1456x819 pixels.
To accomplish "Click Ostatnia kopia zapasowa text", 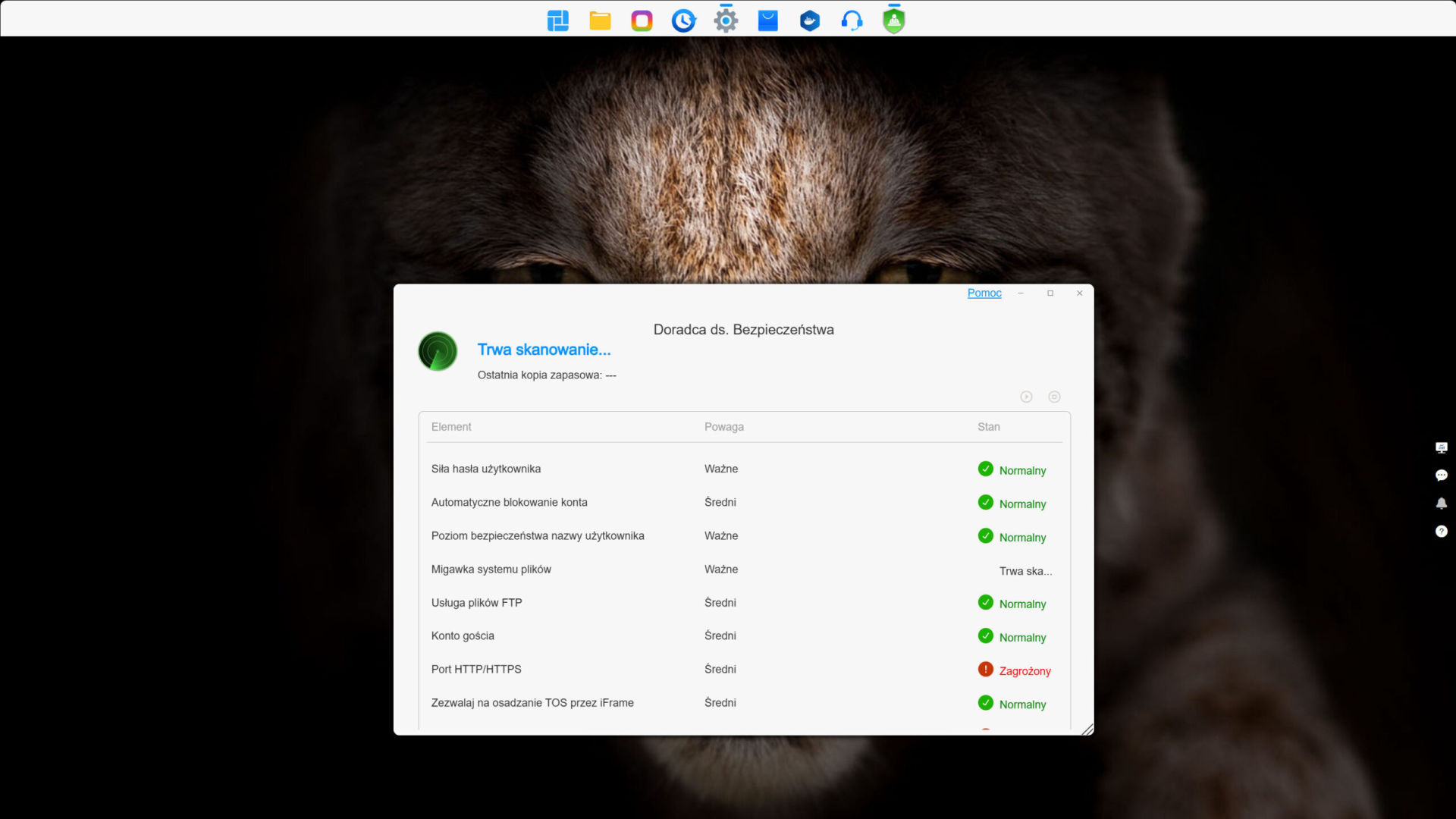I will click(x=547, y=375).
